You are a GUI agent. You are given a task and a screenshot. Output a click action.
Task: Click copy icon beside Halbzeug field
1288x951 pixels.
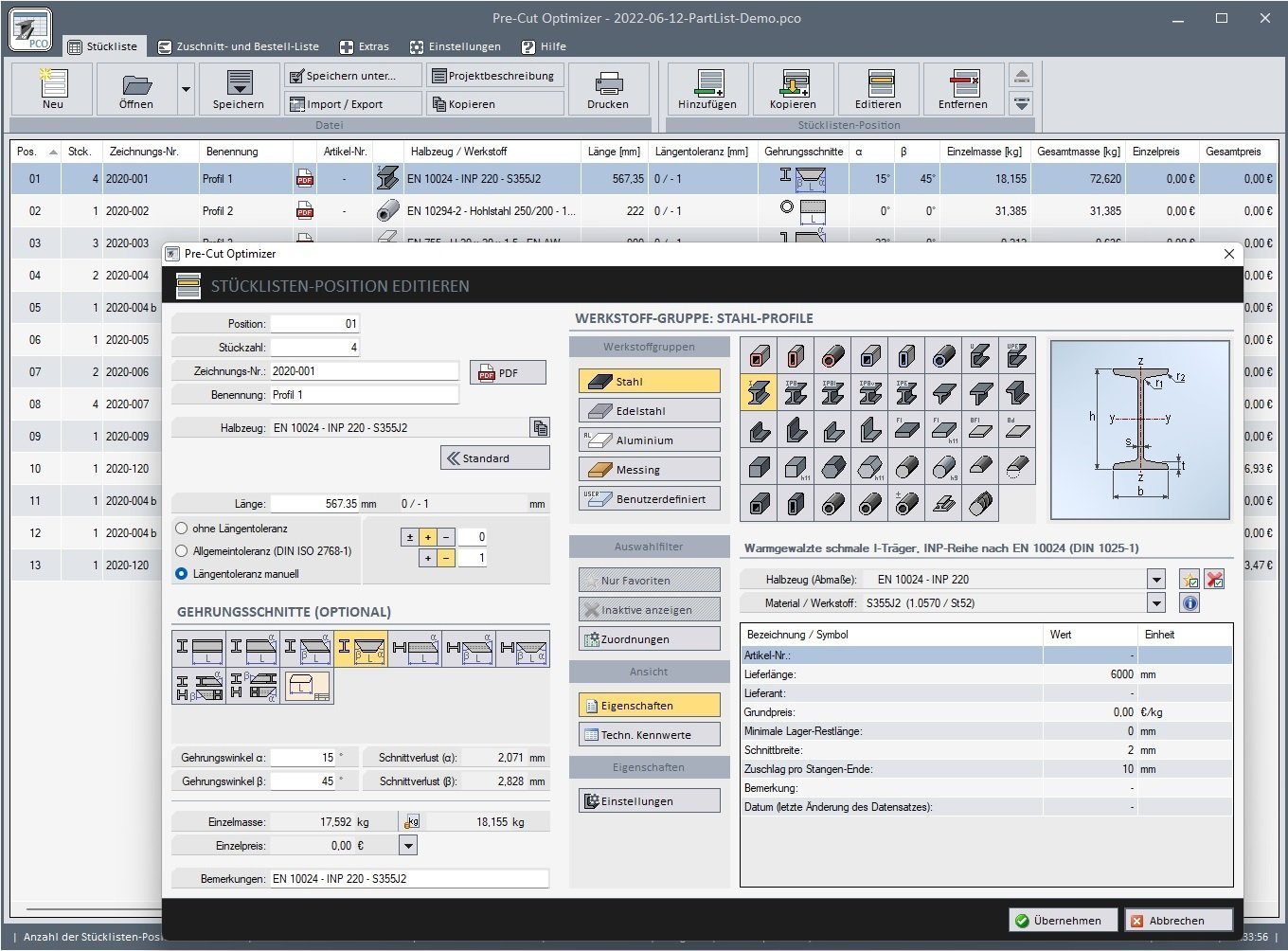click(540, 428)
